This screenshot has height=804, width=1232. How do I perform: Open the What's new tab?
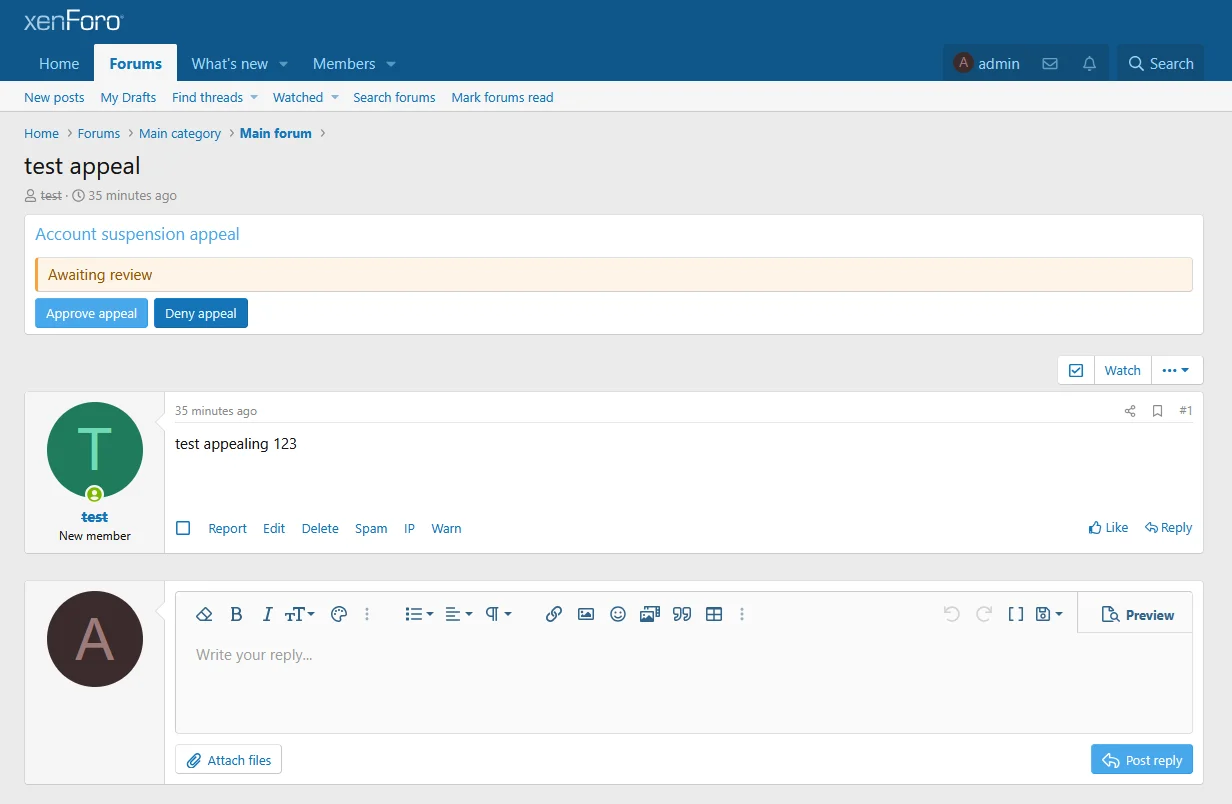[229, 63]
